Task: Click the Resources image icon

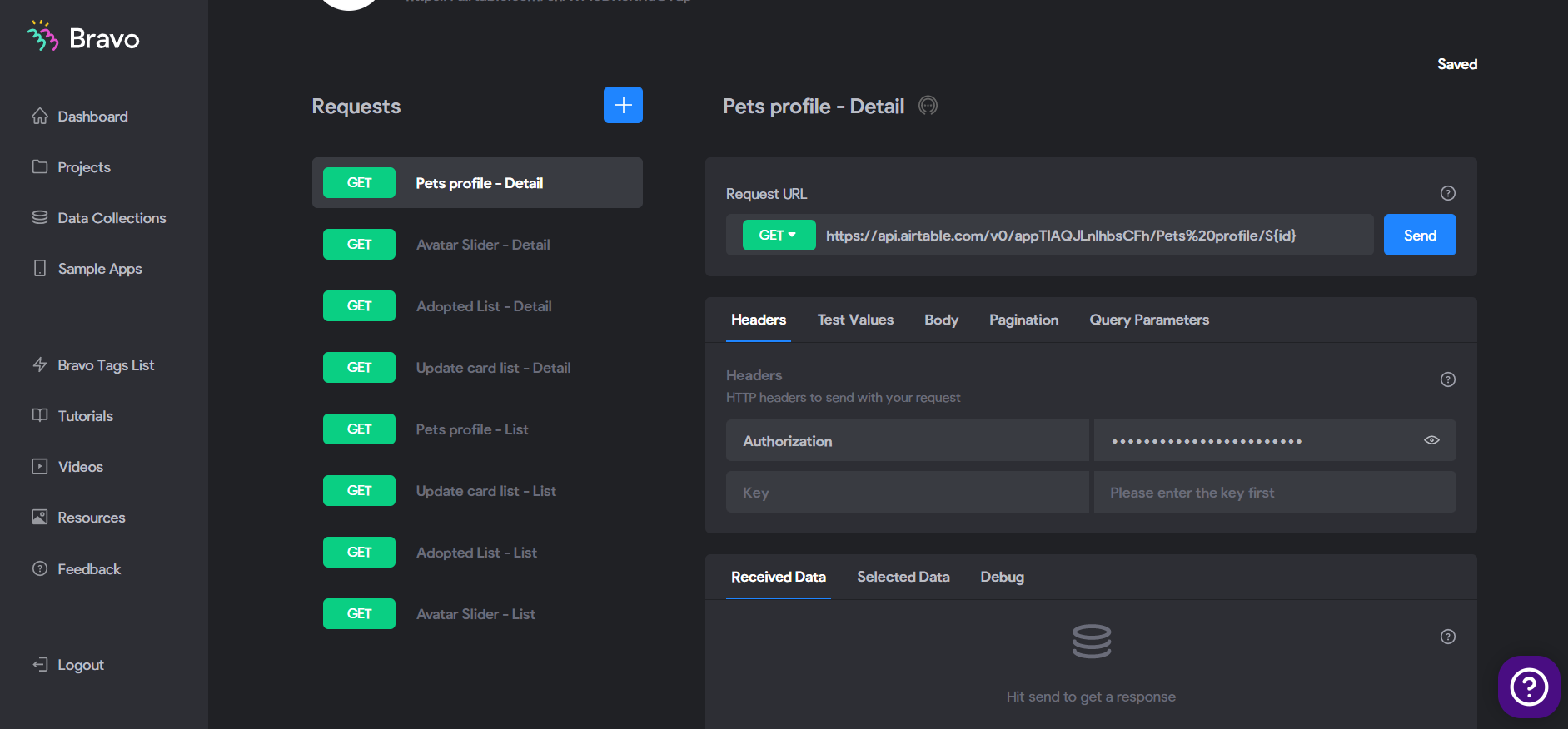Action: point(40,517)
